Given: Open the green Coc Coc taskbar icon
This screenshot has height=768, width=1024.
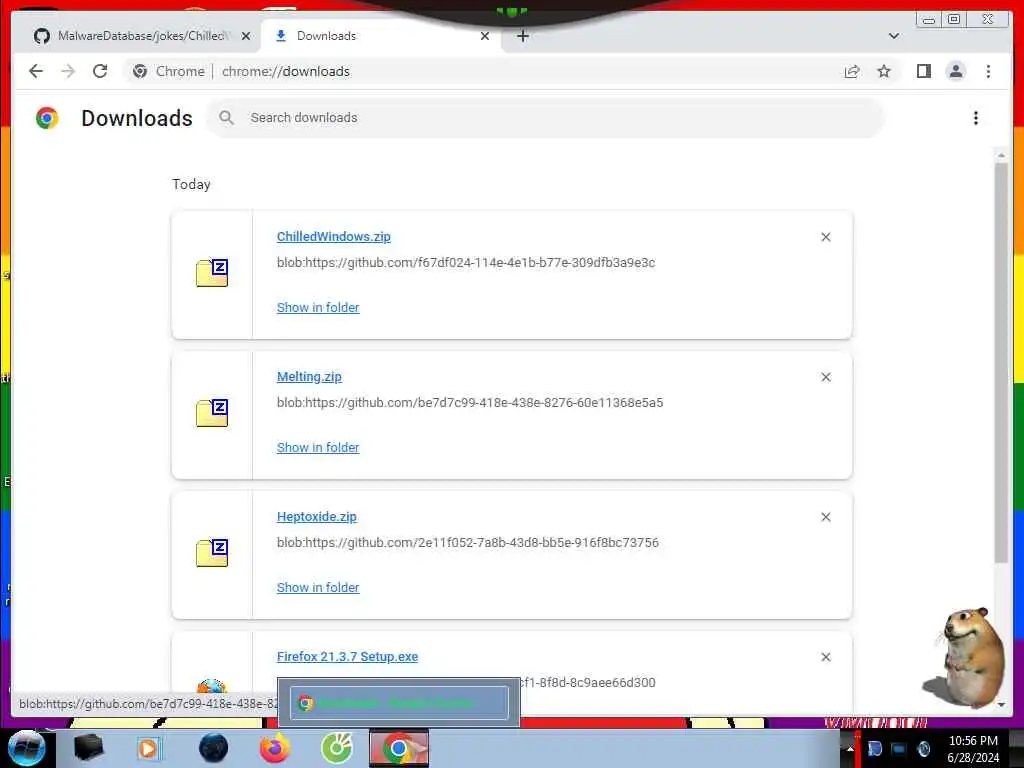Looking at the screenshot, I should pos(337,748).
